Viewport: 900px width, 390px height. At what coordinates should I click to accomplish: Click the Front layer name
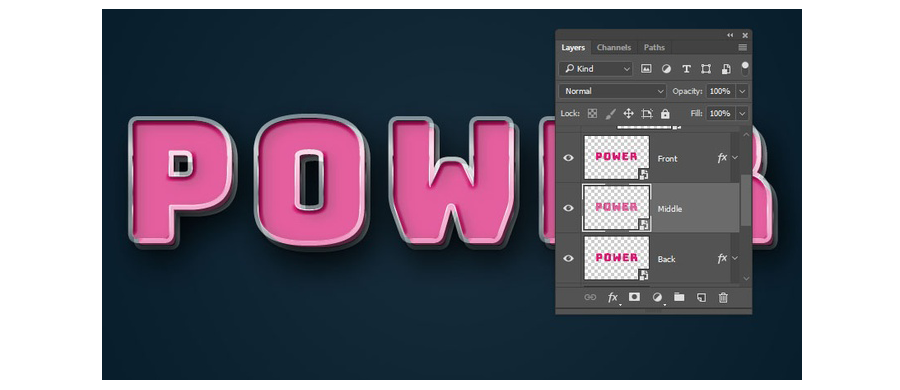668,159
